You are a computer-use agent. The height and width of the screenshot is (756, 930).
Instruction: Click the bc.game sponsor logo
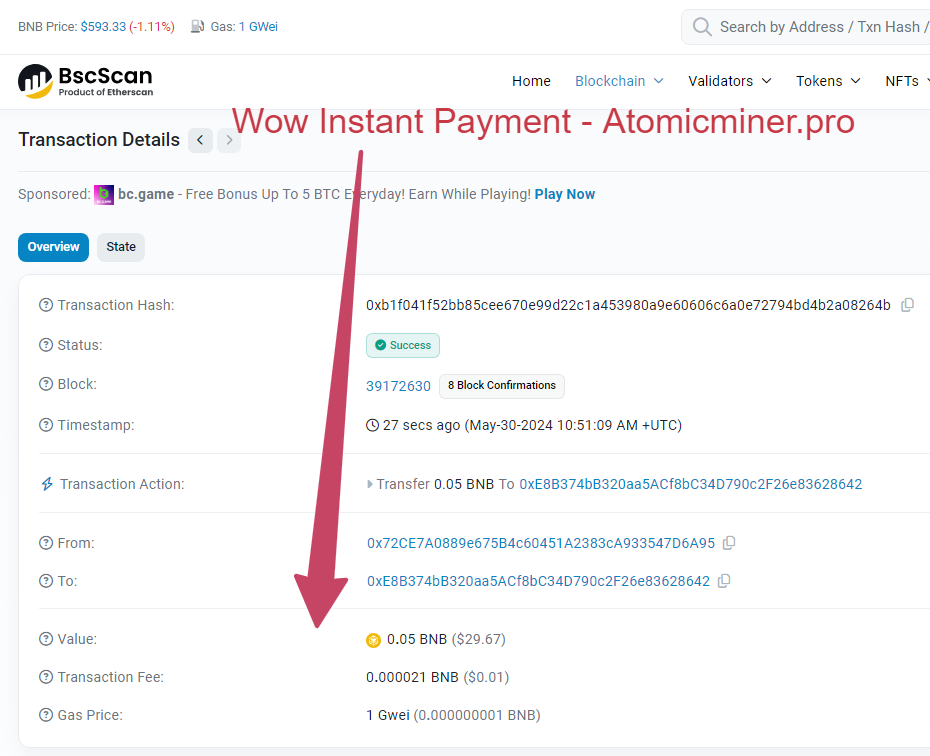pyautogui.click(x=104, y=194)
